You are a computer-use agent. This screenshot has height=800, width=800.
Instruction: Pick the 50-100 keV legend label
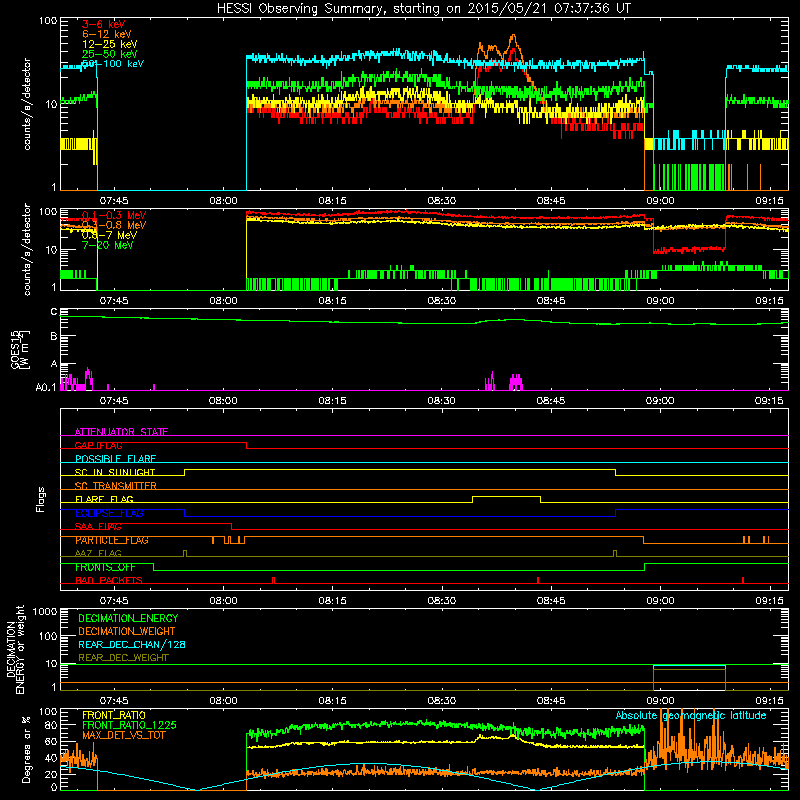pos(113,64)
